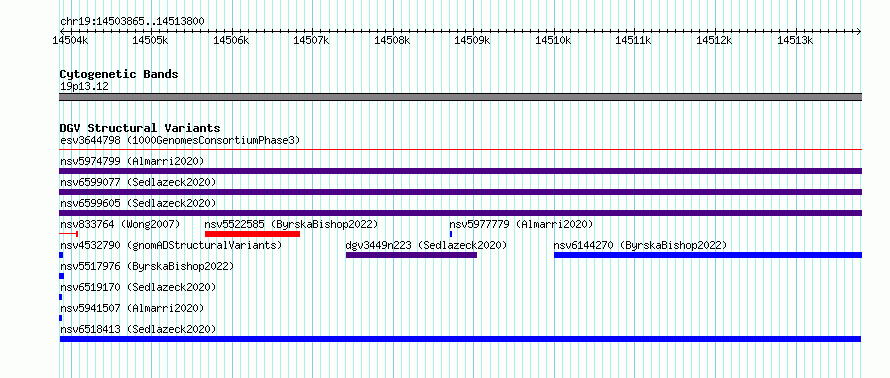
Task: Click the small blue nsv5517976 marker
Action: coord(62,276)
